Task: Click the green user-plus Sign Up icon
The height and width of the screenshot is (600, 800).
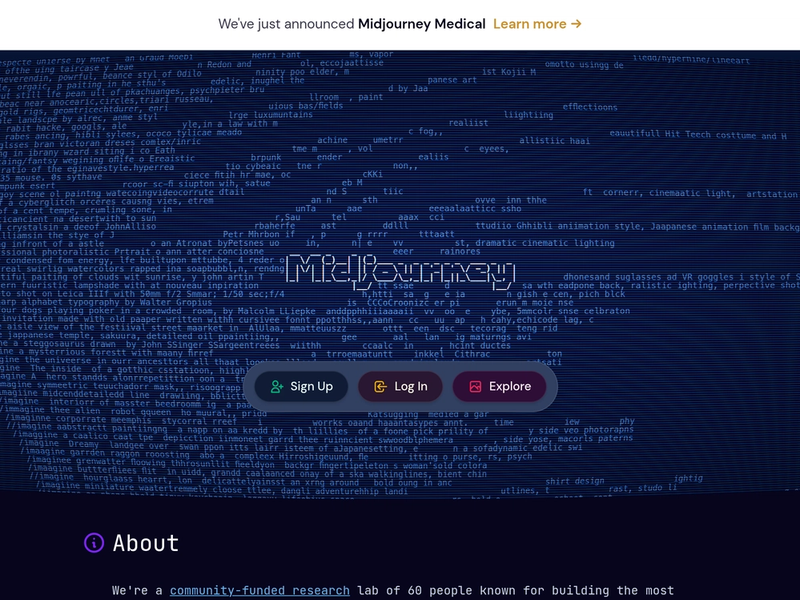Action: click(x=277, y=387)
